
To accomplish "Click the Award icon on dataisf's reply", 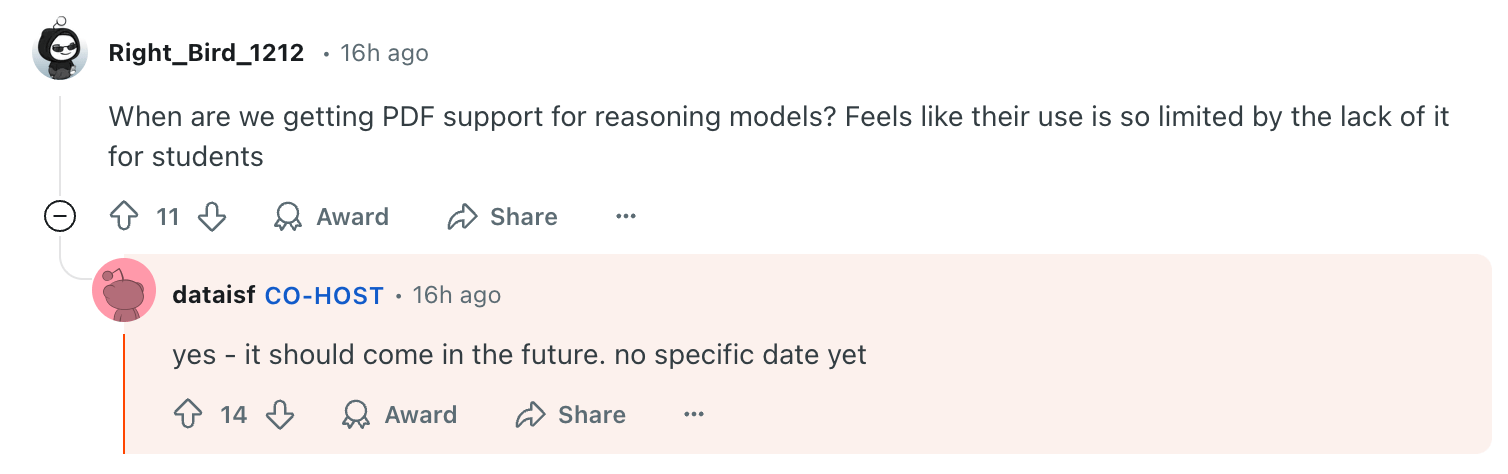I will (355, 414).
